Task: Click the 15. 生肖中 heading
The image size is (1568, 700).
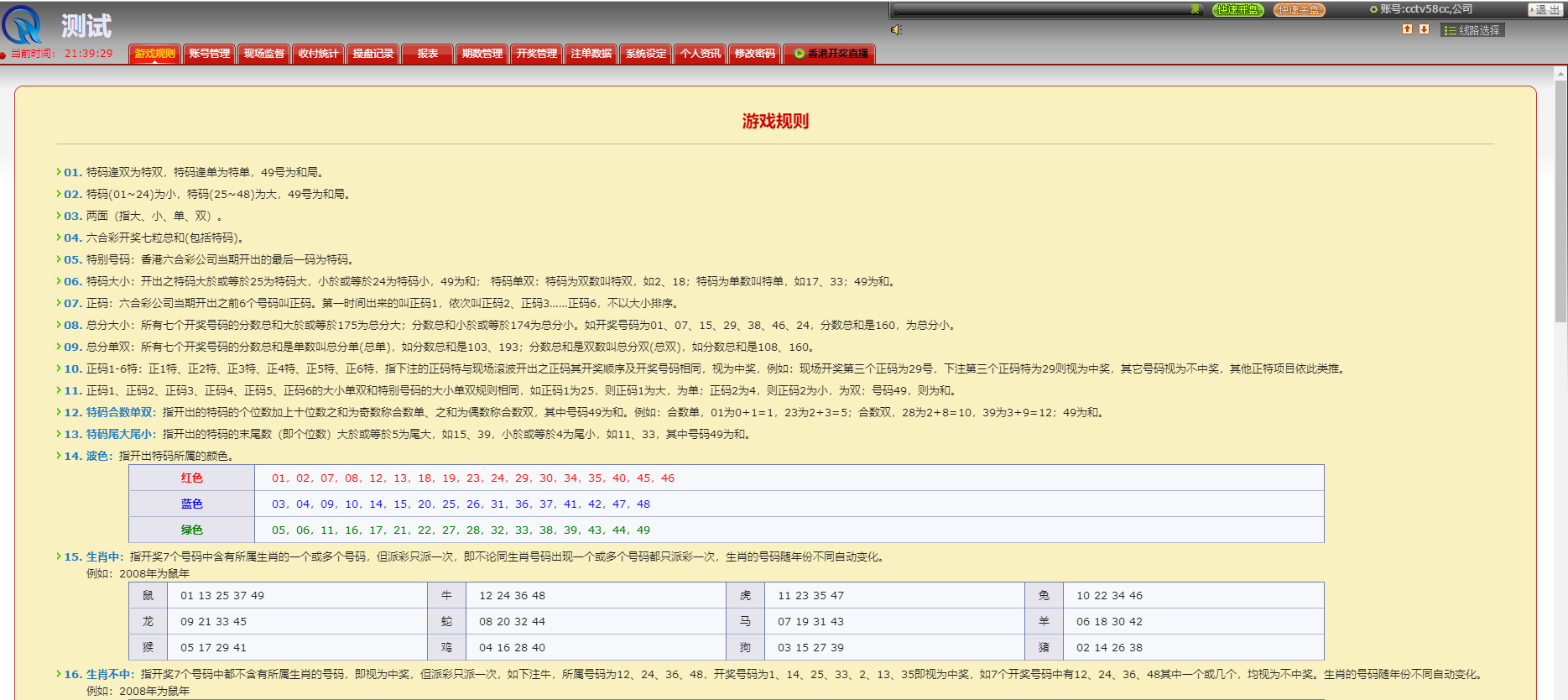Action: [93, 556]
